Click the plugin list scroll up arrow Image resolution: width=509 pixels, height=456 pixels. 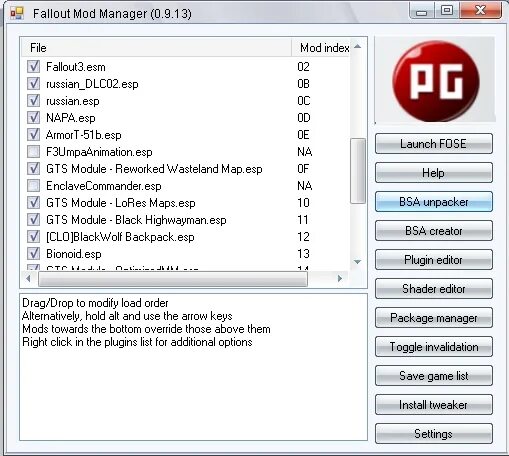tap(358, 46)
